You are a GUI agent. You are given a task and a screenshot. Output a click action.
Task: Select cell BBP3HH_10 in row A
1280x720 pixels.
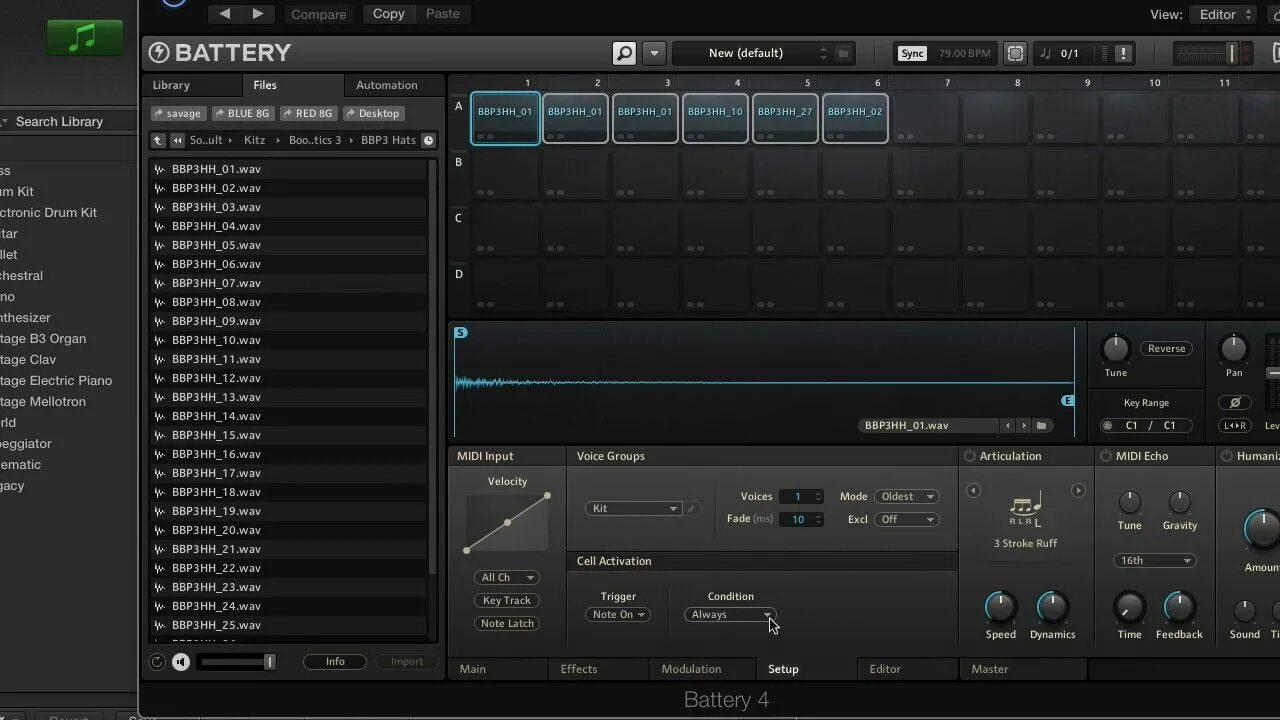(x=715, y=118)
